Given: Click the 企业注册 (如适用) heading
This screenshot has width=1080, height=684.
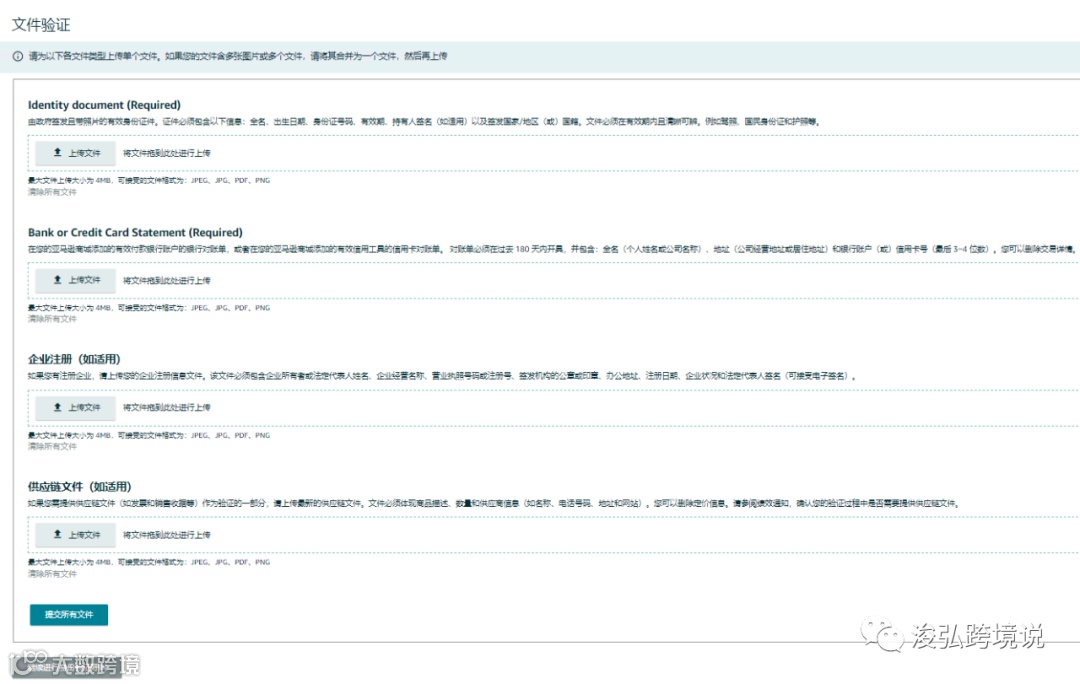Looking at the screenshot, I should [74, 359].
